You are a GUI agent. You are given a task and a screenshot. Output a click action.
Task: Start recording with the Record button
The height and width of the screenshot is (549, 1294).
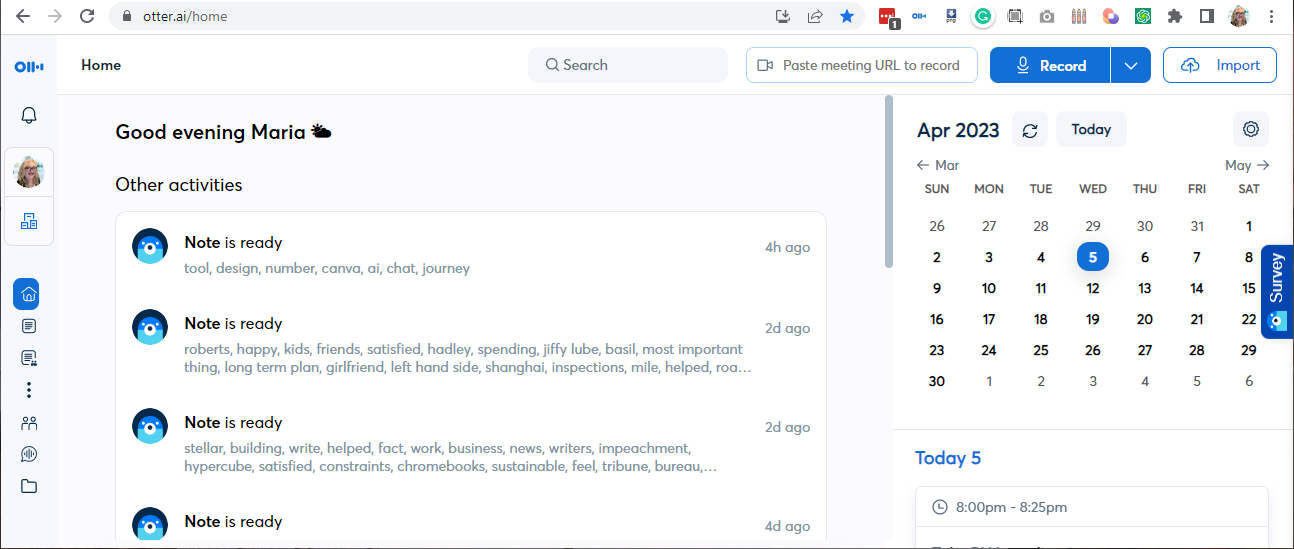pyautogui.click(x=1050, y=65)
